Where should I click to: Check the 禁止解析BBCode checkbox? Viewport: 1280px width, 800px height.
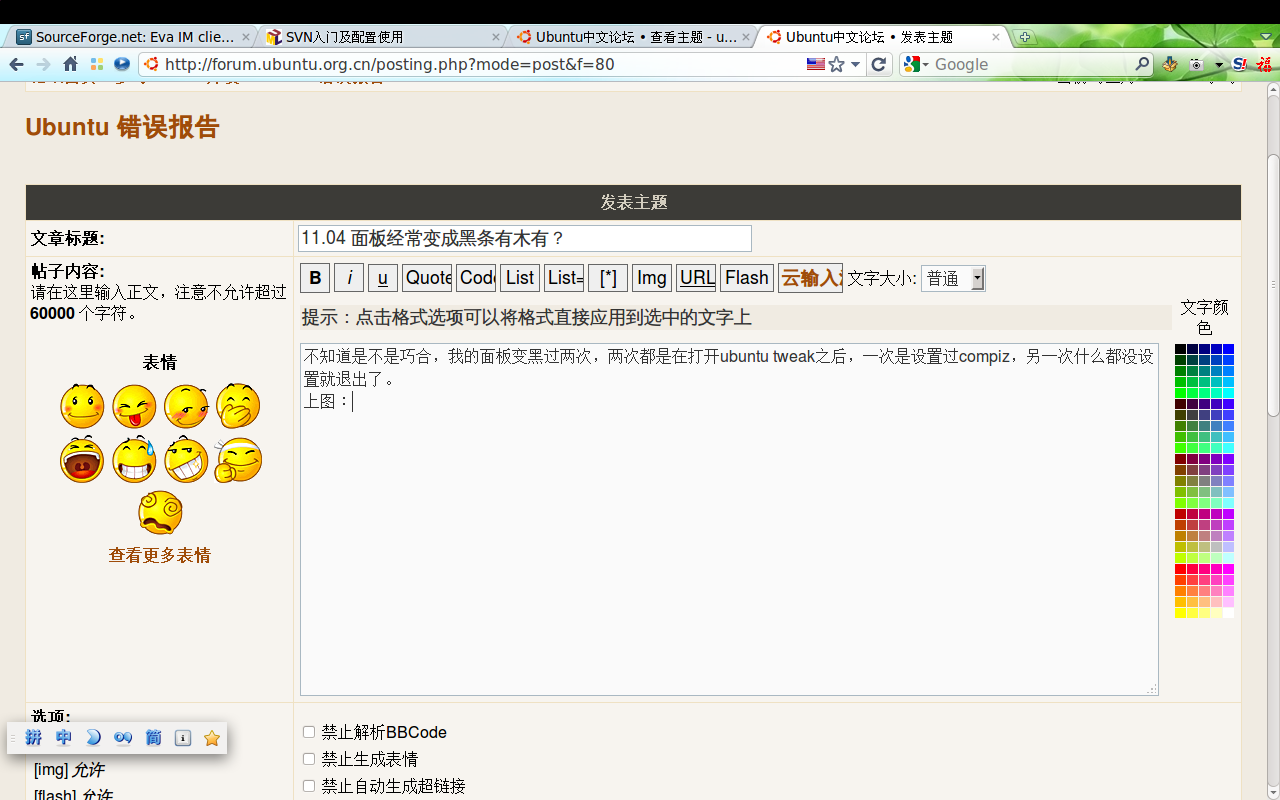click(x=309, y=732)
